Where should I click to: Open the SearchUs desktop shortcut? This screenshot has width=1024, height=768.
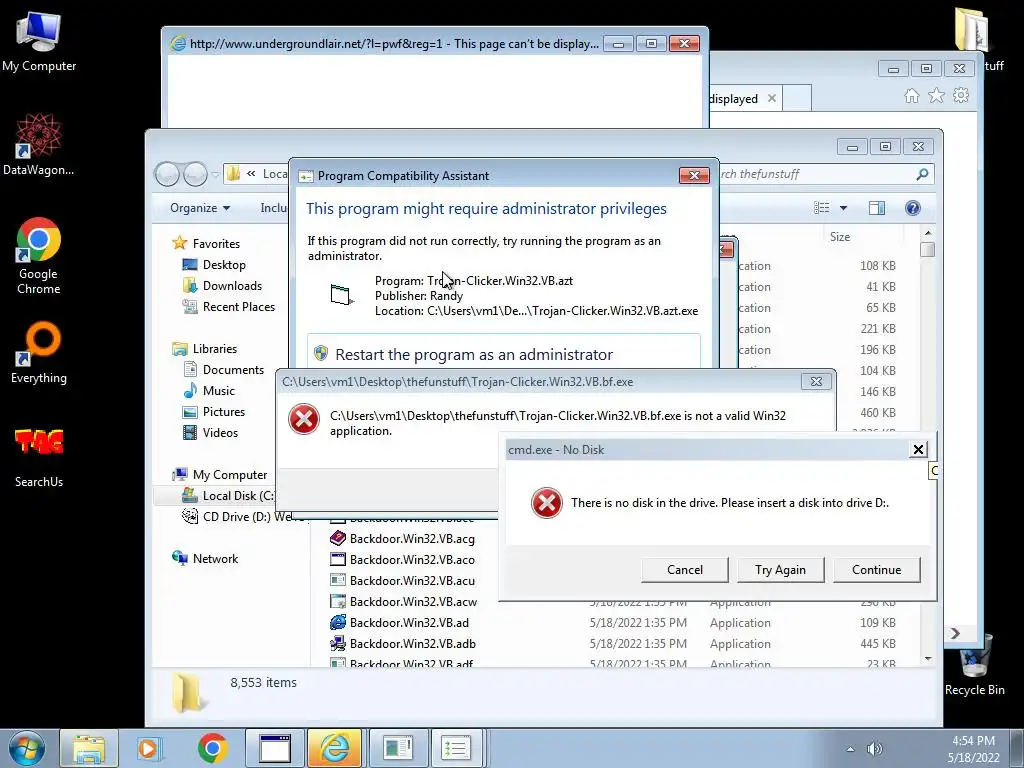[x=39, y=457]
